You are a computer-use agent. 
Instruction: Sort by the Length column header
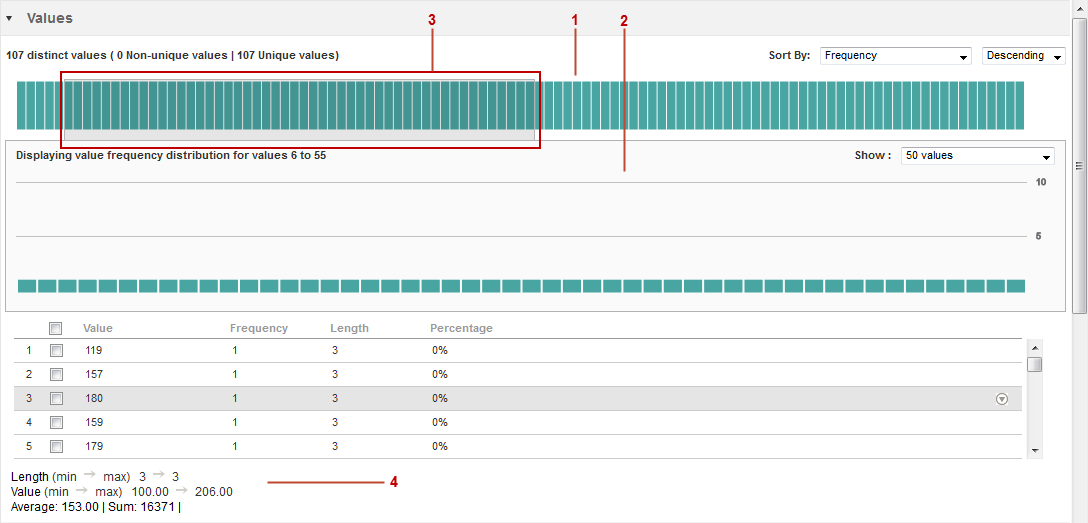coord(349,328)
